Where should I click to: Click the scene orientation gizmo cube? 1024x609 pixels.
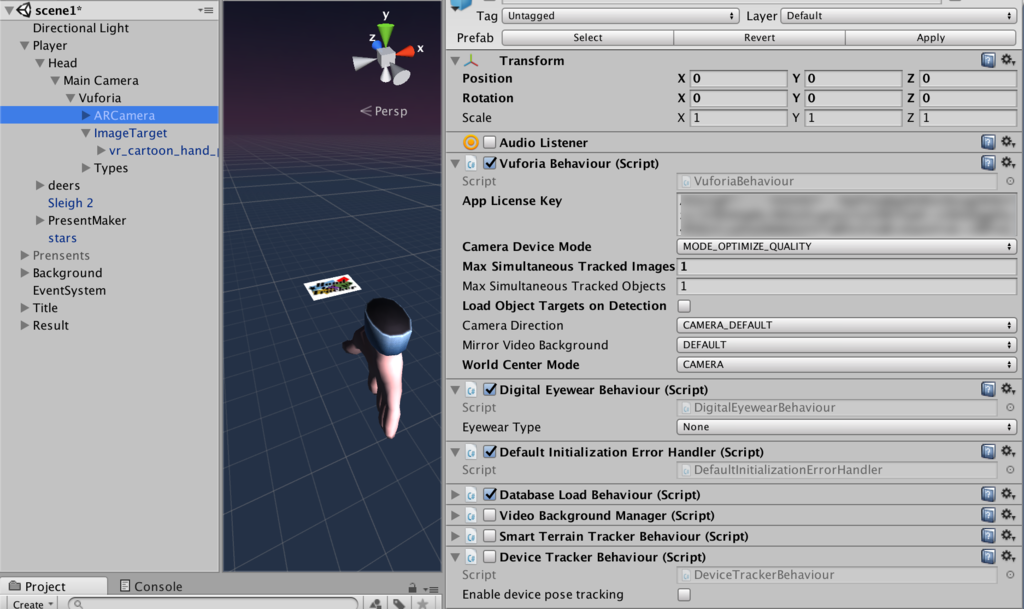coord(385,57)
